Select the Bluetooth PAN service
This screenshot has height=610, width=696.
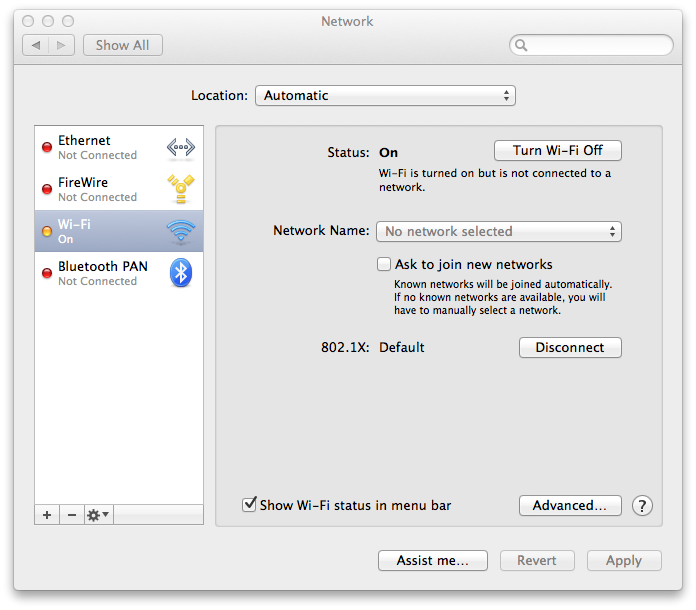click(119, 273)
